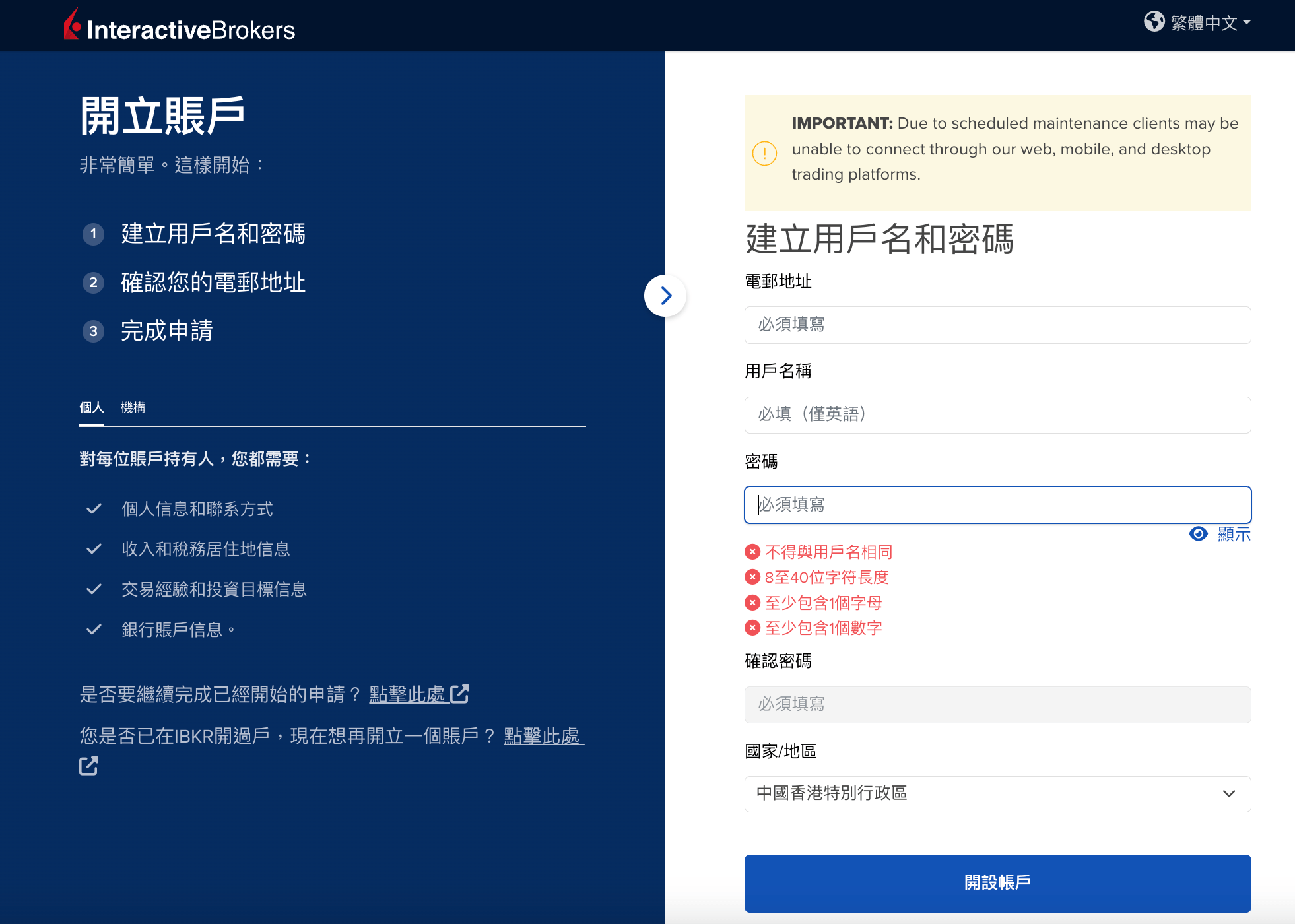Click error icon beside 不得與用戶名相同
1295x924 pixels.
pos(752,552)
